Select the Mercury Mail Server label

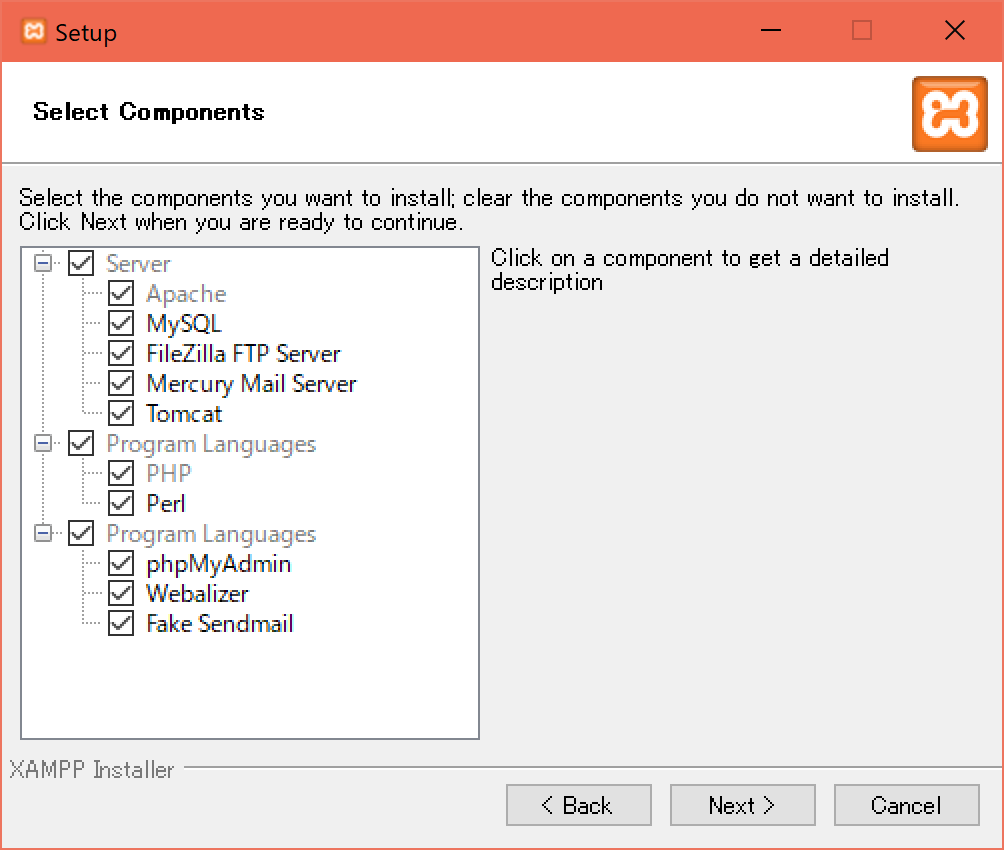(x=251, y=384)
